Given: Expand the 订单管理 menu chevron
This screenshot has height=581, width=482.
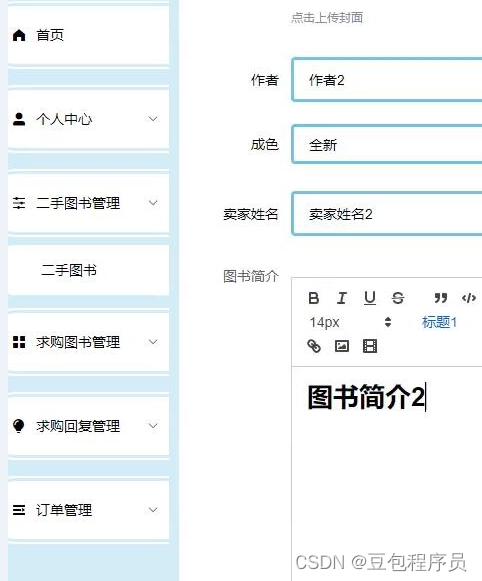Looking at the screenshot, I should 153,510.
